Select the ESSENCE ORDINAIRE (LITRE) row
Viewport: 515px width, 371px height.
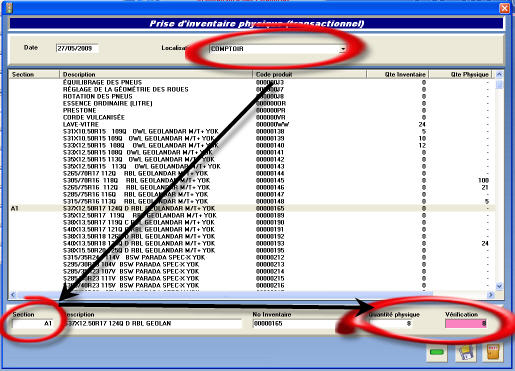(252, 103)
